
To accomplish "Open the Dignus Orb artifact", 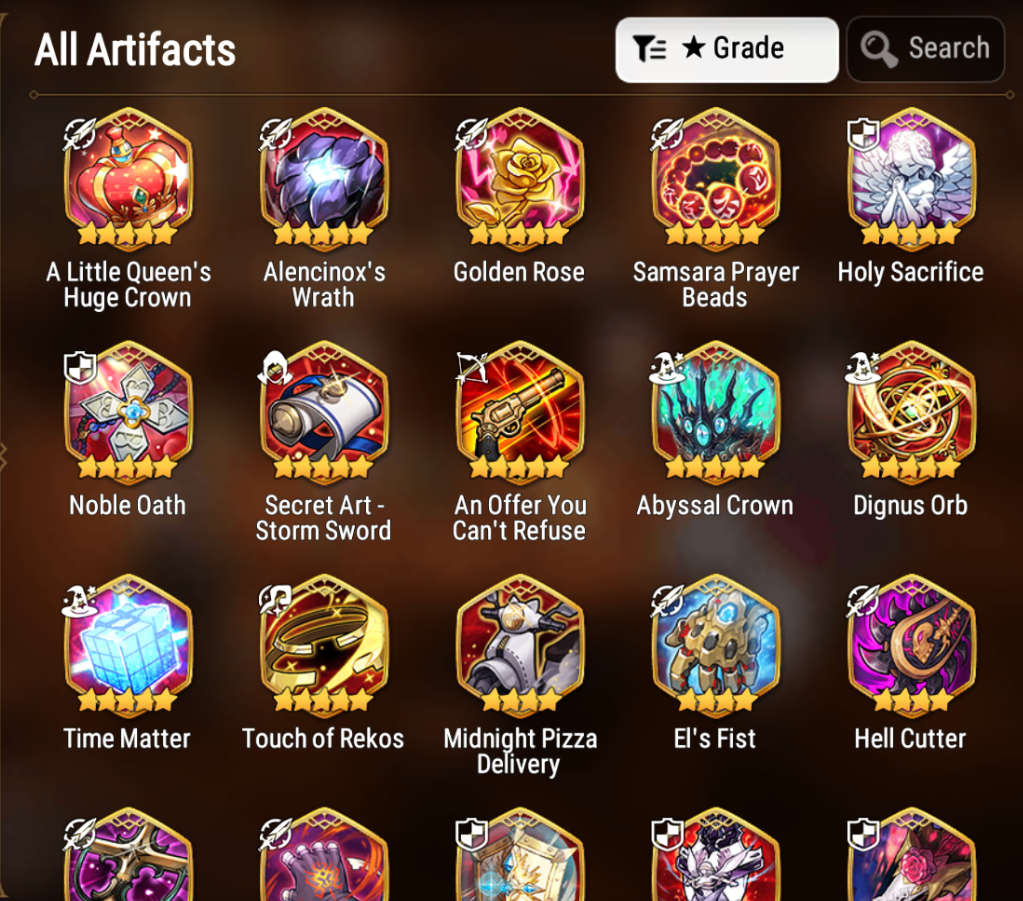I will click(x=911, y=412).
